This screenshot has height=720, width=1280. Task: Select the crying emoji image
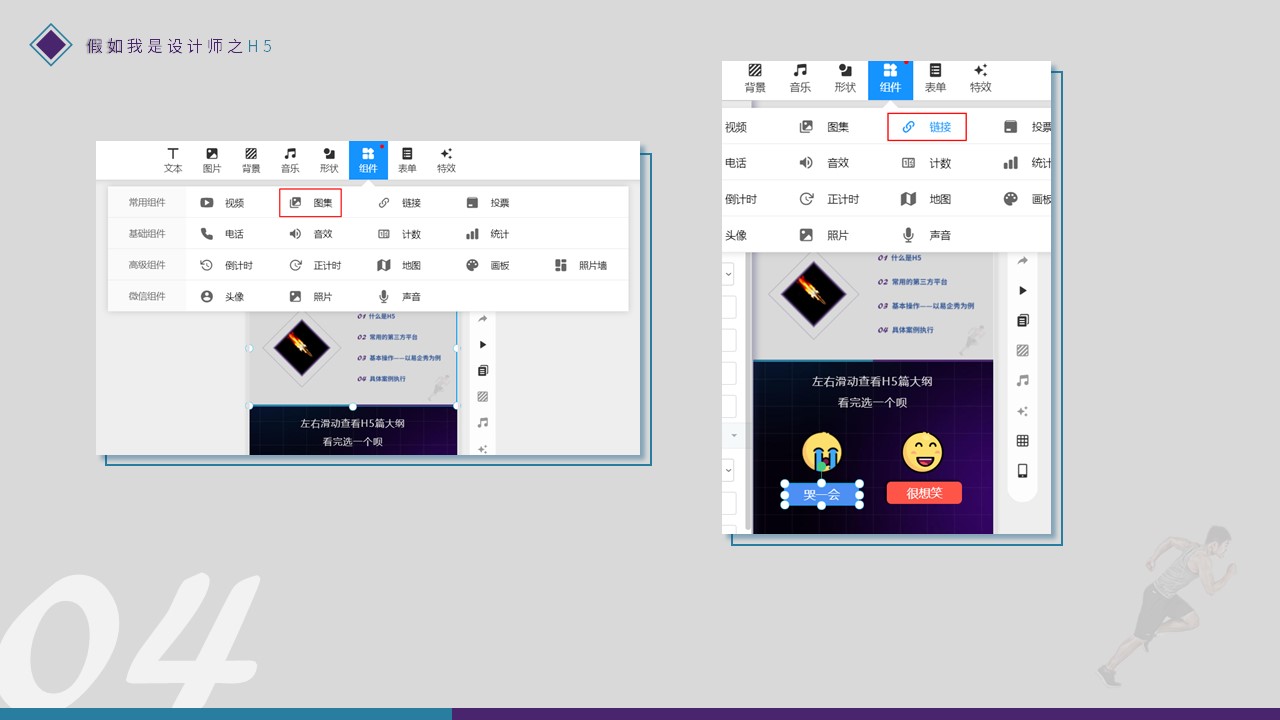coord(822,453)
